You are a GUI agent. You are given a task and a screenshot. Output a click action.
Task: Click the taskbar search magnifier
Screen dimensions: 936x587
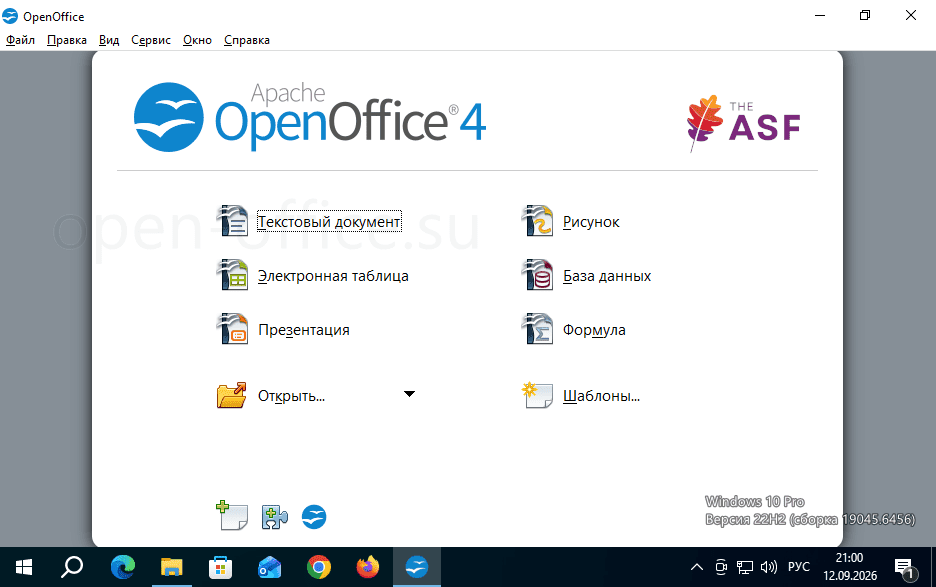72,567
